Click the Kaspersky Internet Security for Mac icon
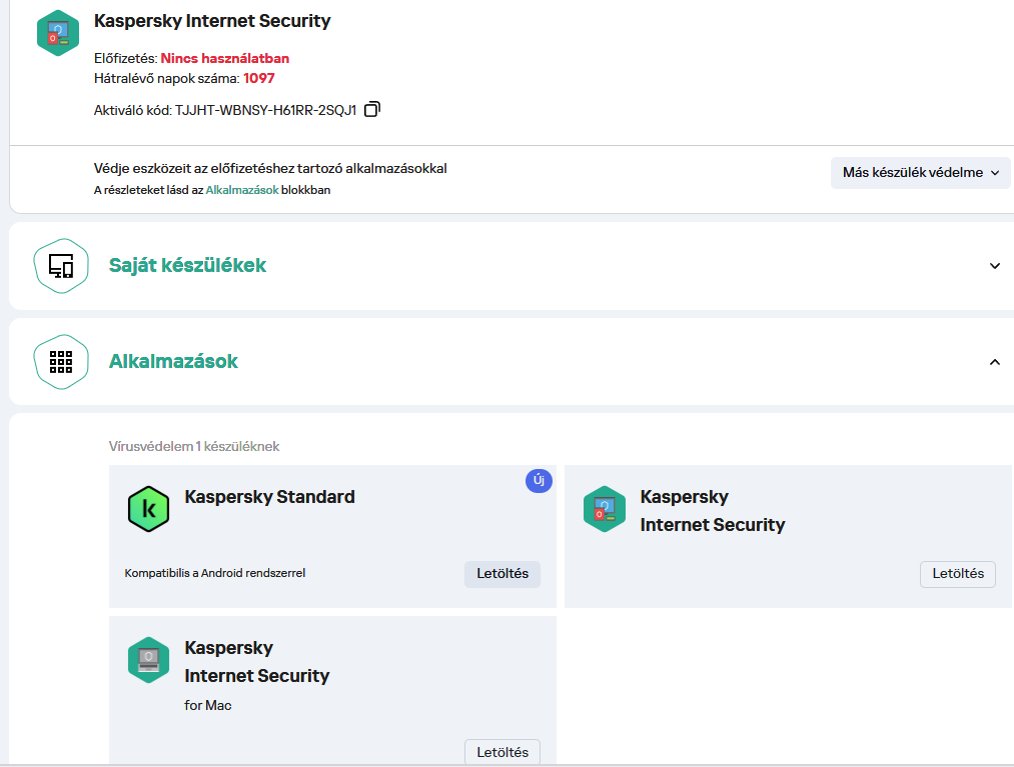 point(149,660)
